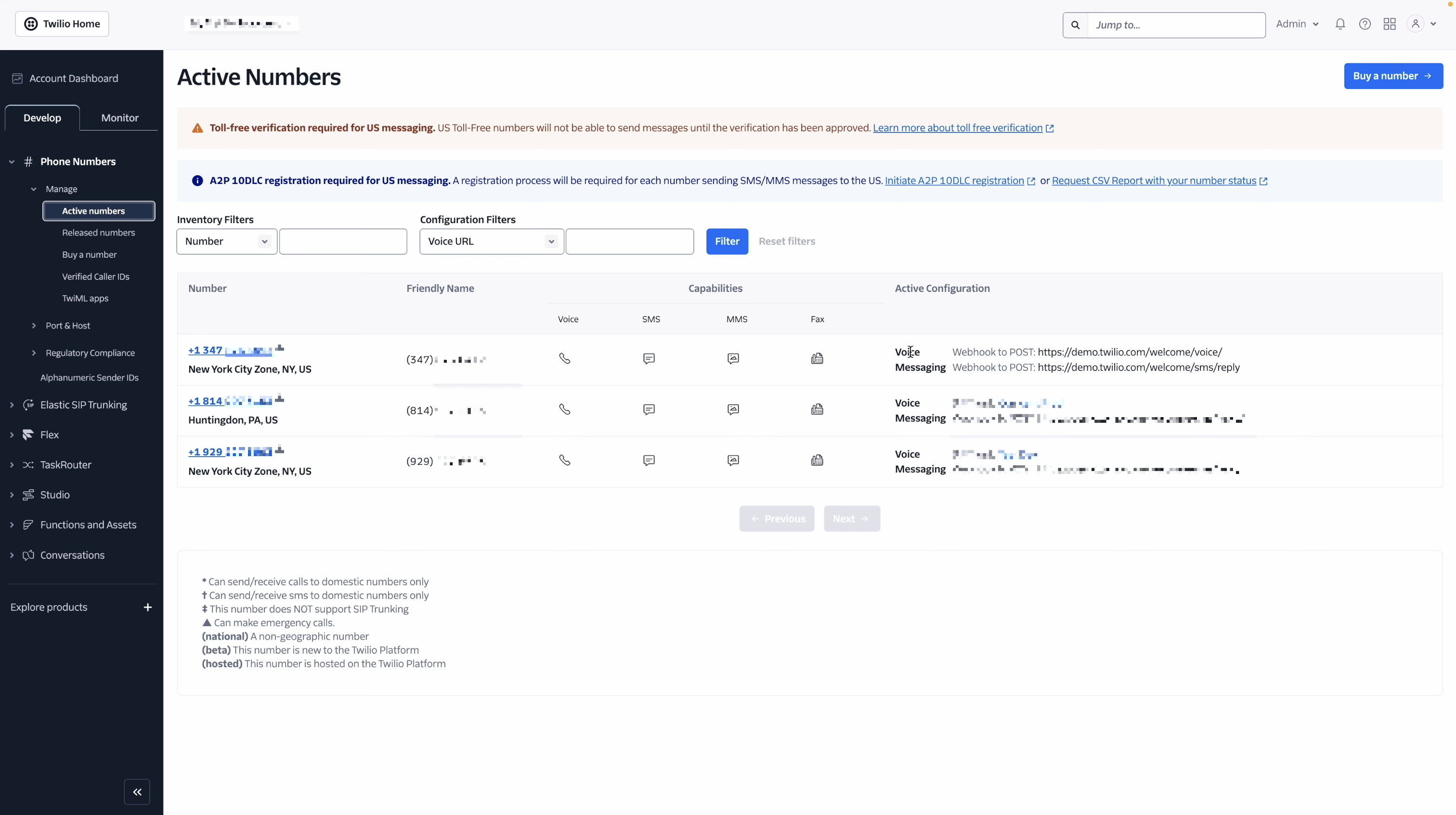Click the Voice phone icon for +1 929

[x=565, y=460]
